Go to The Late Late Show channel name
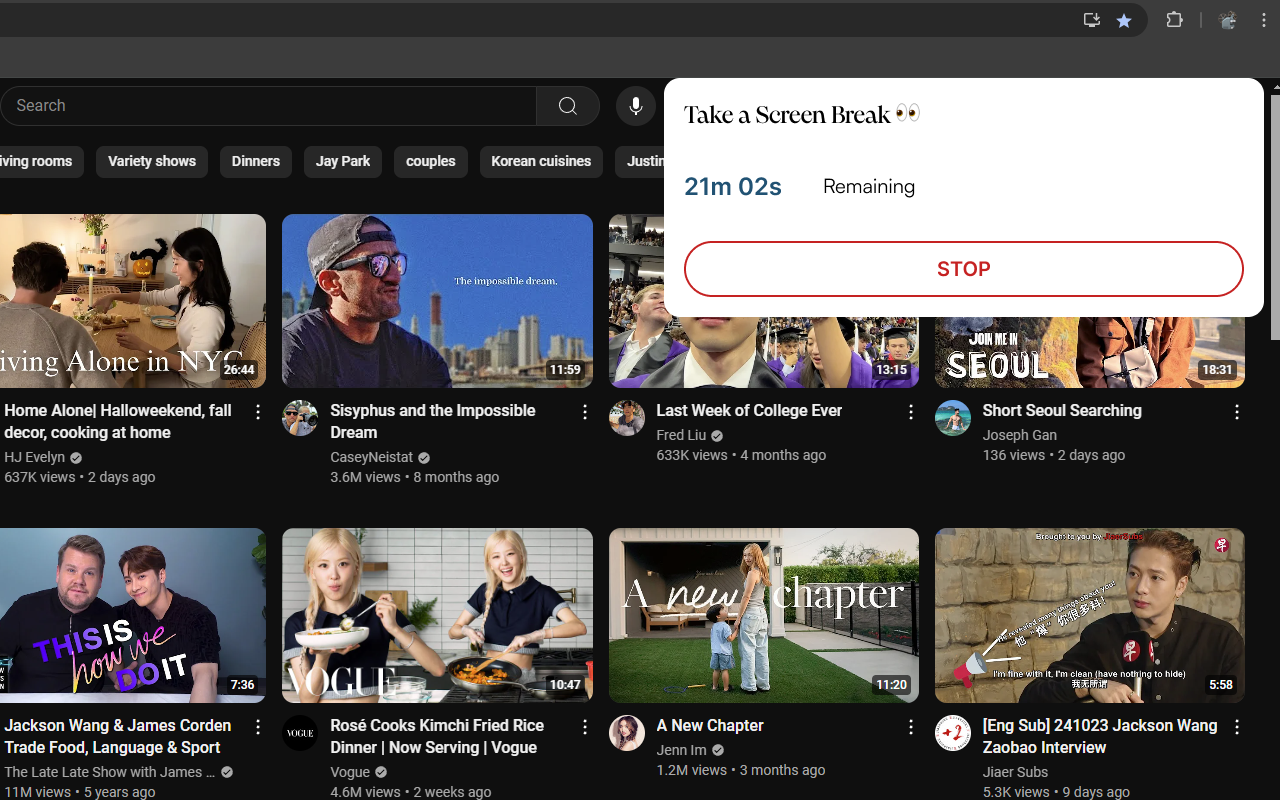The image size is (1280, 800). point(110,772)
